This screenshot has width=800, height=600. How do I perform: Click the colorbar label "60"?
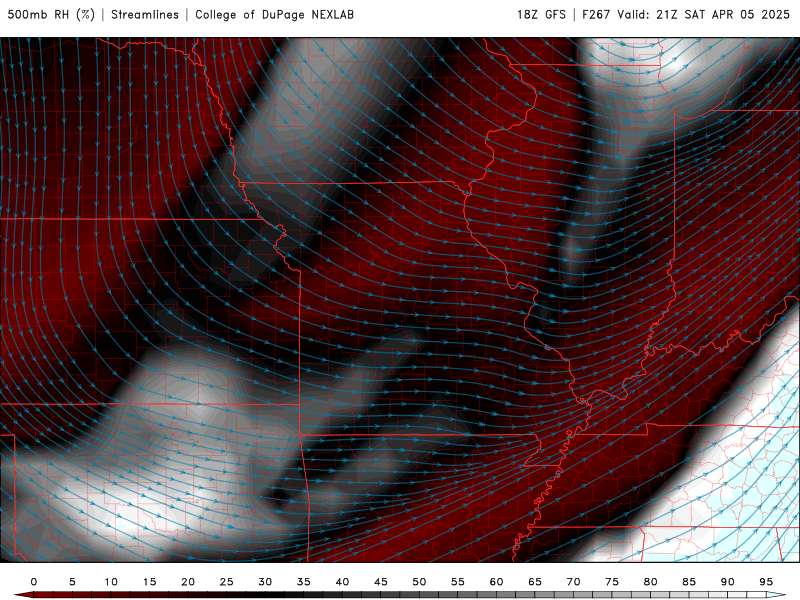[496, 582]
